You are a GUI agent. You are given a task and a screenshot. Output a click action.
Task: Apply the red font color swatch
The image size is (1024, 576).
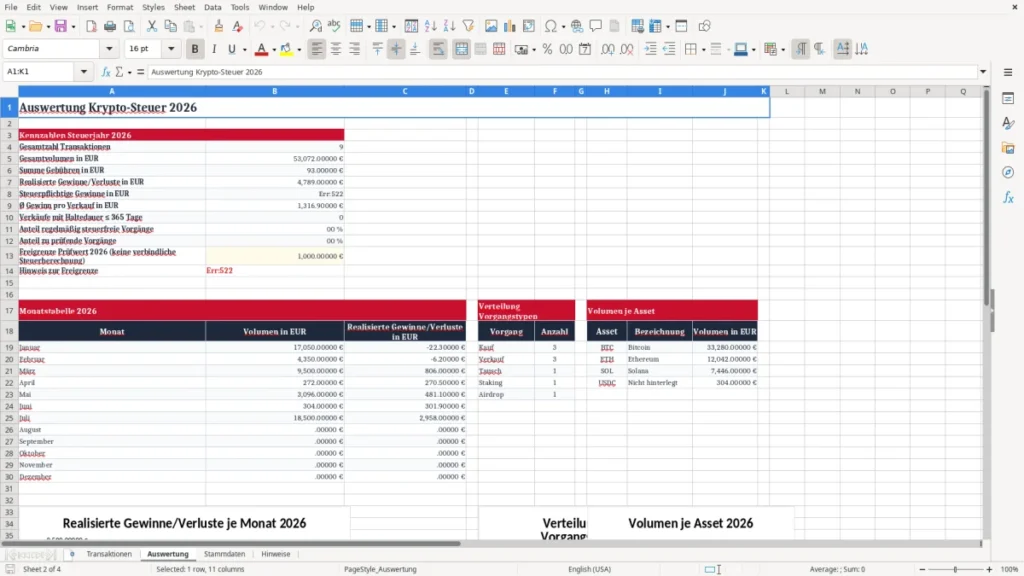tap(261, 49)
